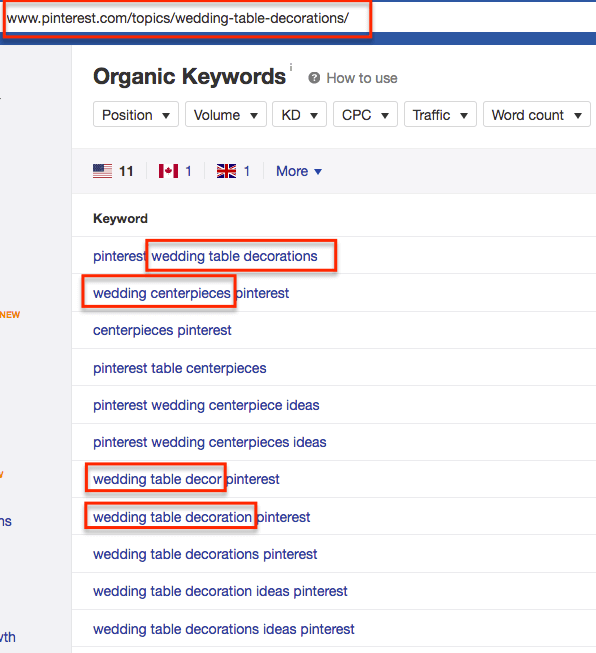Open the Word count filter dropdown
This screenshot has height=653, width=596.
pos(536,115)
